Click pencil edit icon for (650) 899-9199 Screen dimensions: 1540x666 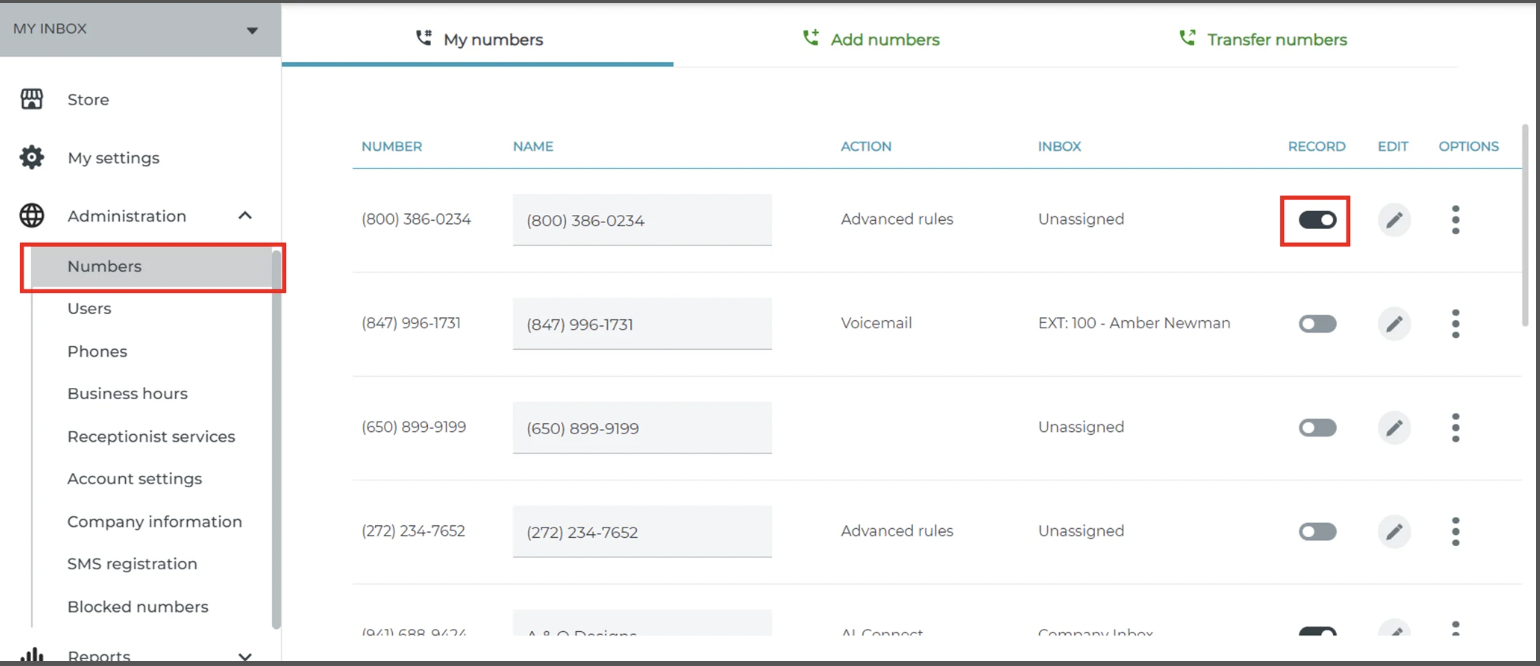[1394, 428]
